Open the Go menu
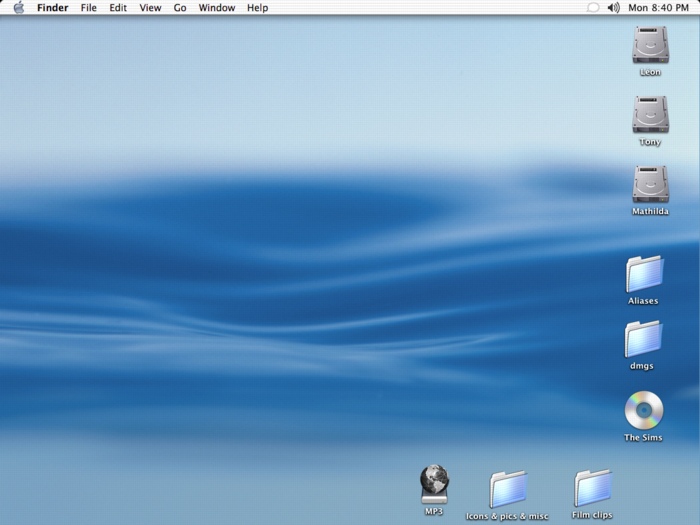This screenshot has height=525, width=700. tap(180, 8)
